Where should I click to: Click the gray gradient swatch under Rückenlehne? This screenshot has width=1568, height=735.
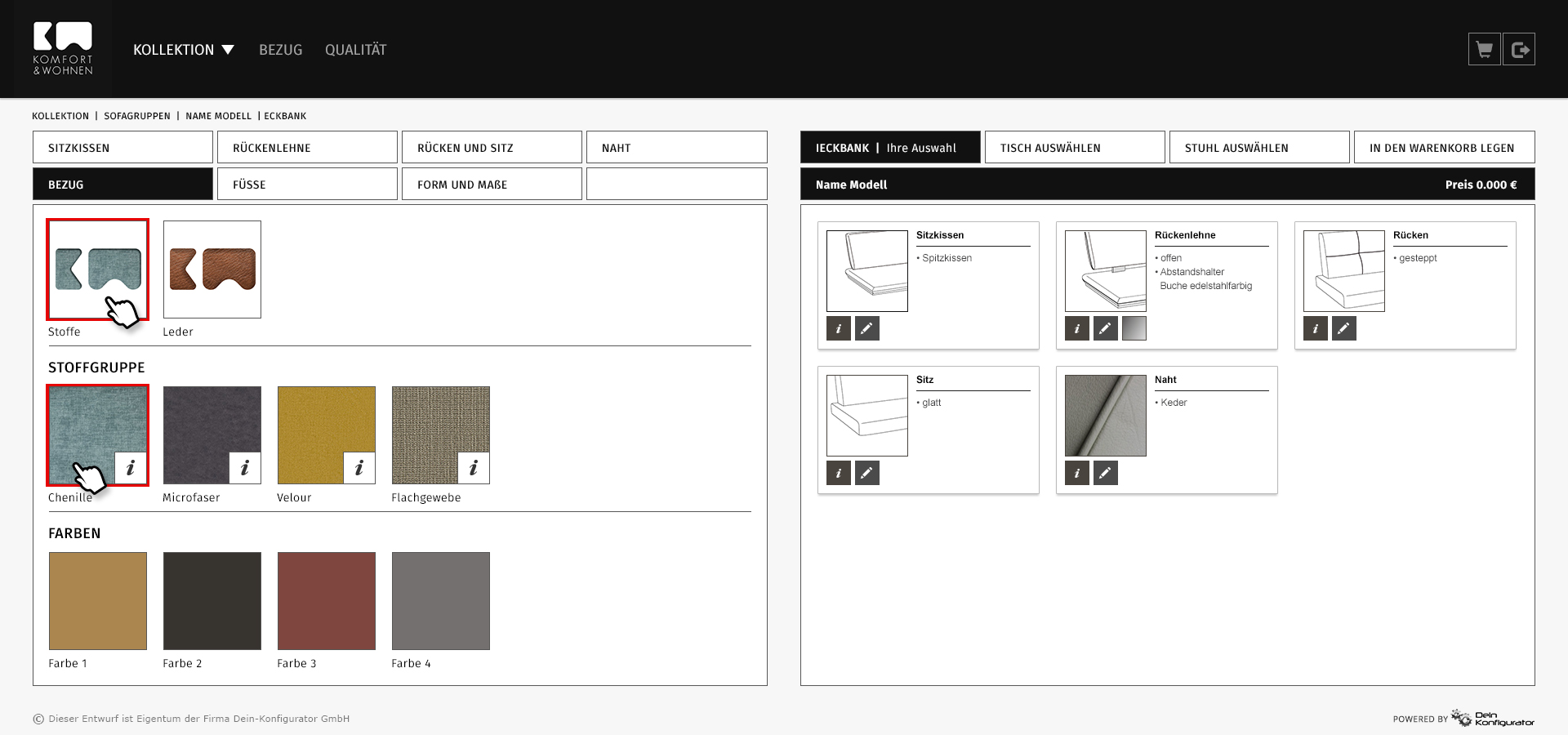pyautogui.click(x=1134, y=328)
